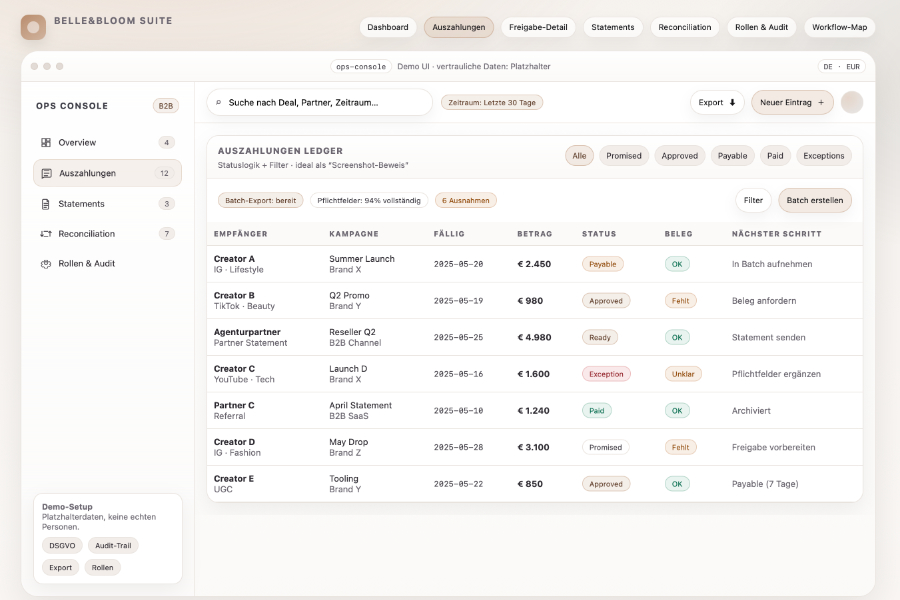
Task: Click the Auszahlungen sidebar icon
Action: pyautogui.click(x=46, y=173)
